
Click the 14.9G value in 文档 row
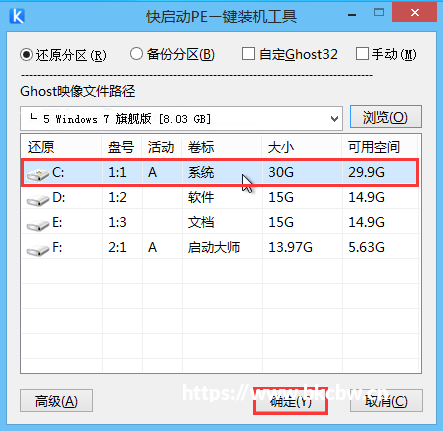[366, 223]
